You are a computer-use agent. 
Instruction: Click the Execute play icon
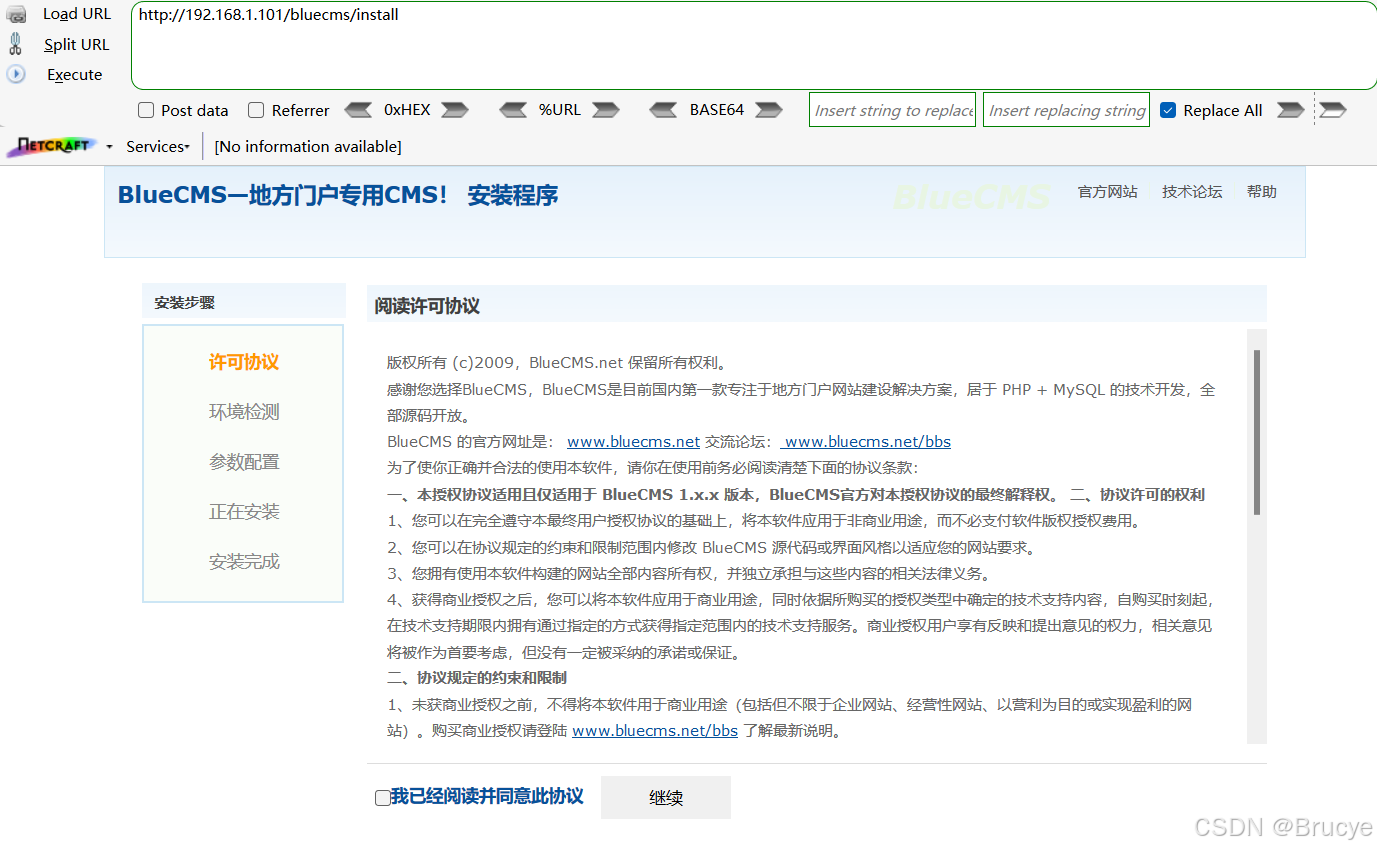coord(16,74)
